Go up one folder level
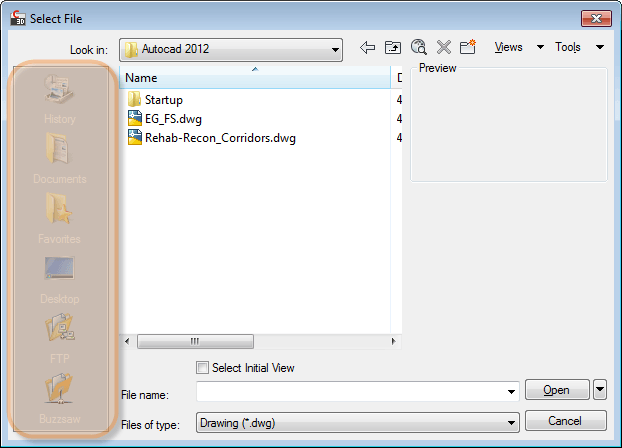622x448 pixels. point(393,48)
